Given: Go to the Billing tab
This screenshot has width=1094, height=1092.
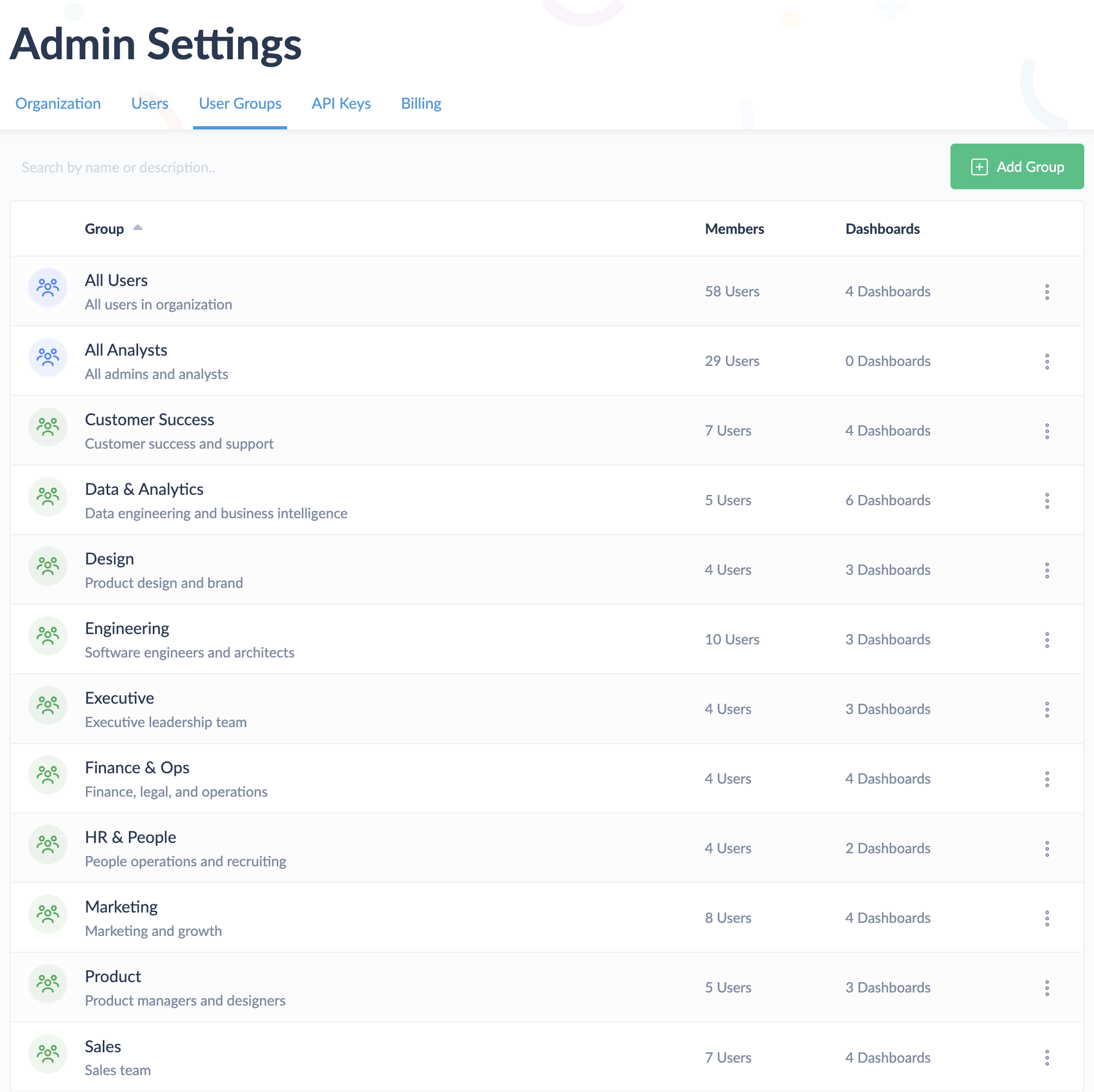Looking at the screenshot, I should pyautogui.click(x=421, y=104).
